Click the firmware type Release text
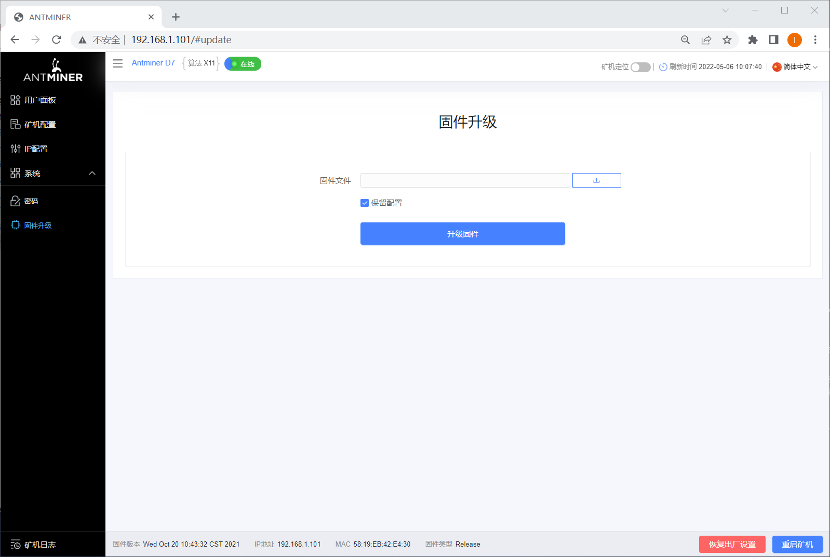Image resolution: width=830 pixels, height=558 pixels. [467, 544]
